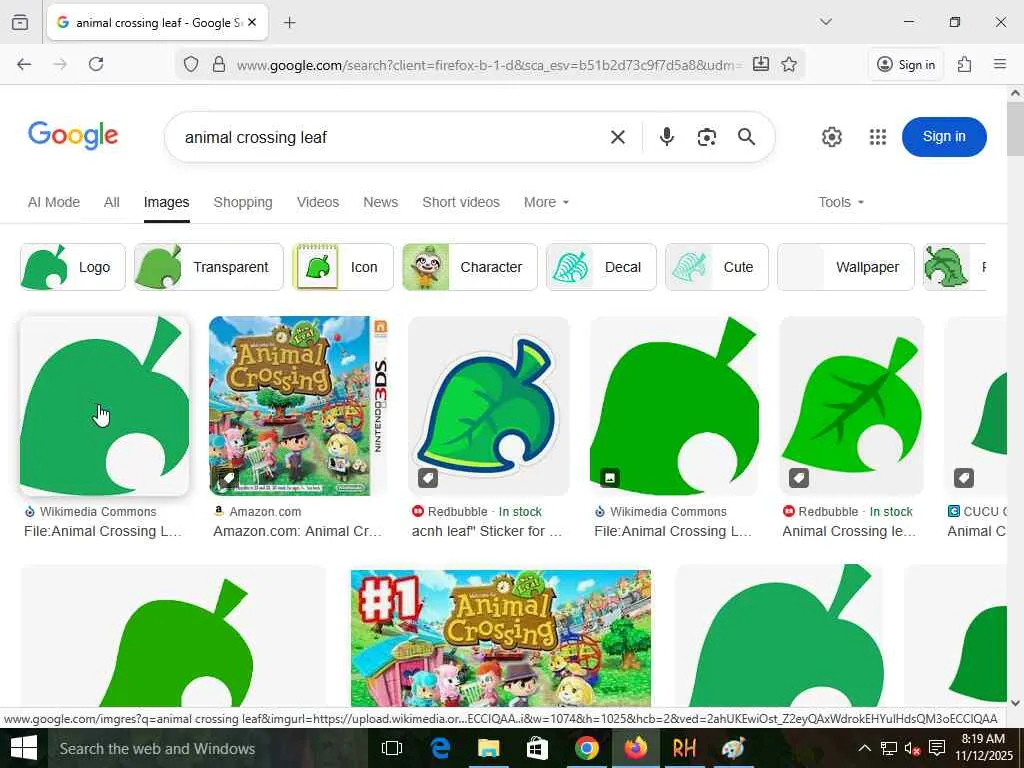Open Google quick settings gear

831,137
